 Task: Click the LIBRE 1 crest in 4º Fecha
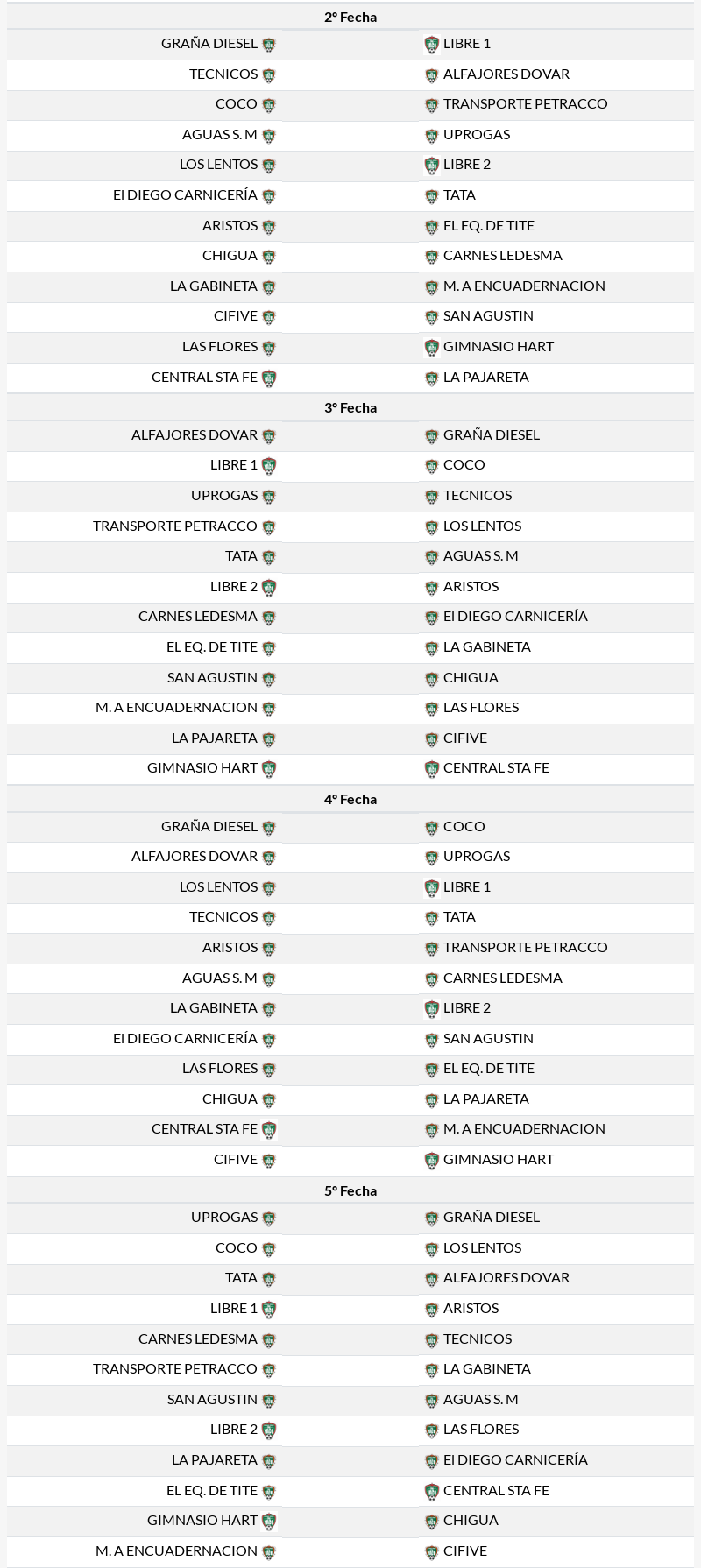431,888
